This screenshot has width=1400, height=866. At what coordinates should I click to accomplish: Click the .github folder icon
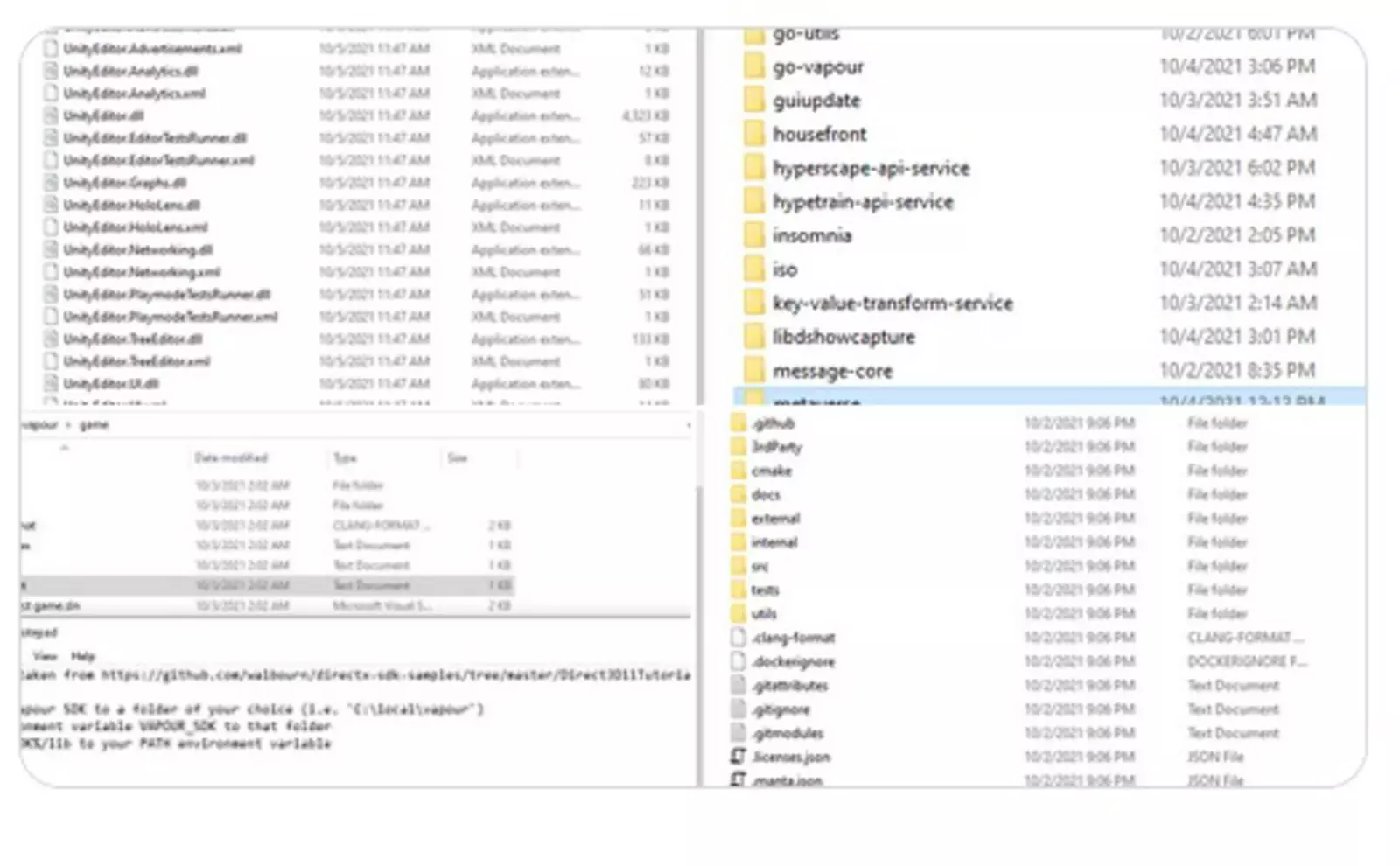click(738, 423)
